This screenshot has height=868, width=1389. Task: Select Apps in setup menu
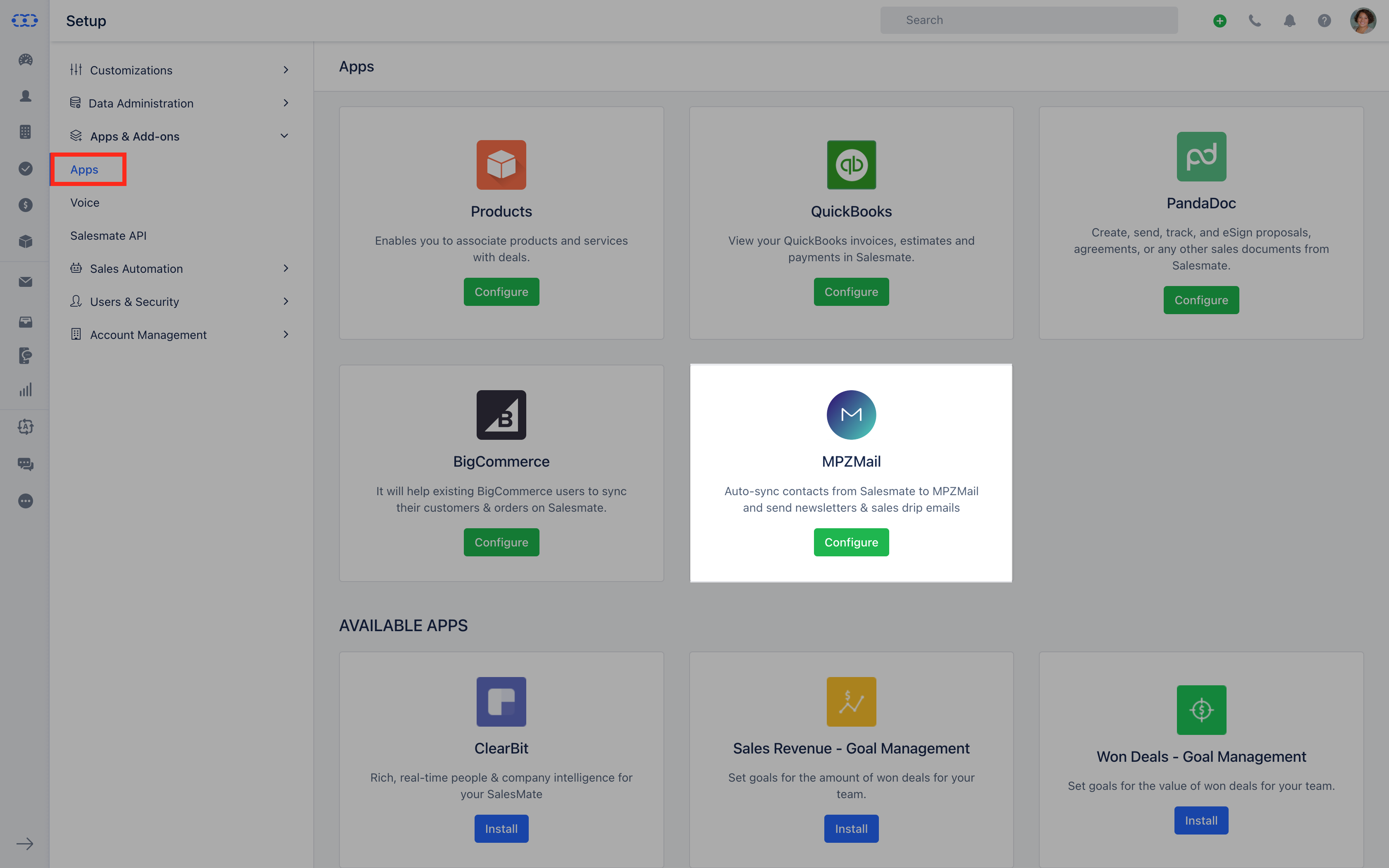point(84,169)
